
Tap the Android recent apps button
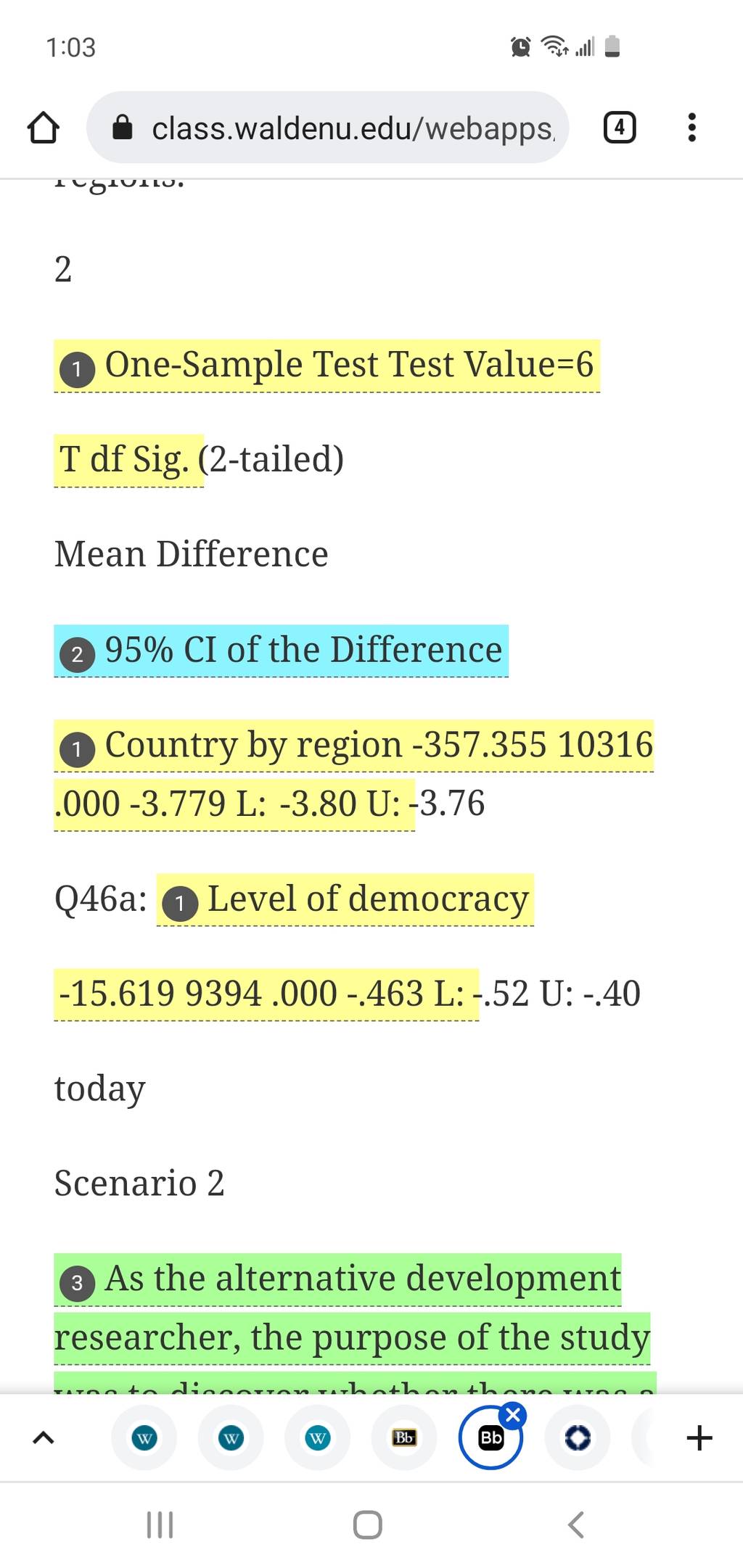(x=160, y=1524)
